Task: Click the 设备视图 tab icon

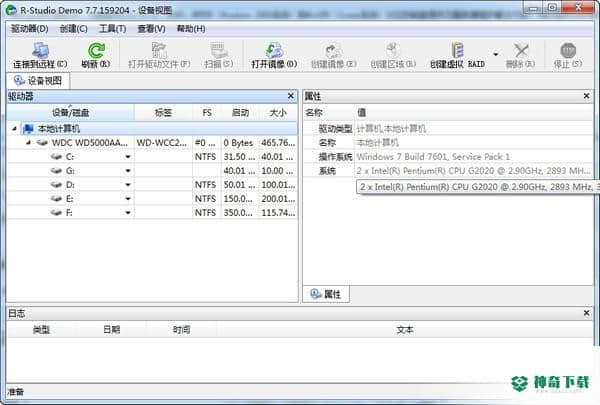Action: [x=19, y=80]
